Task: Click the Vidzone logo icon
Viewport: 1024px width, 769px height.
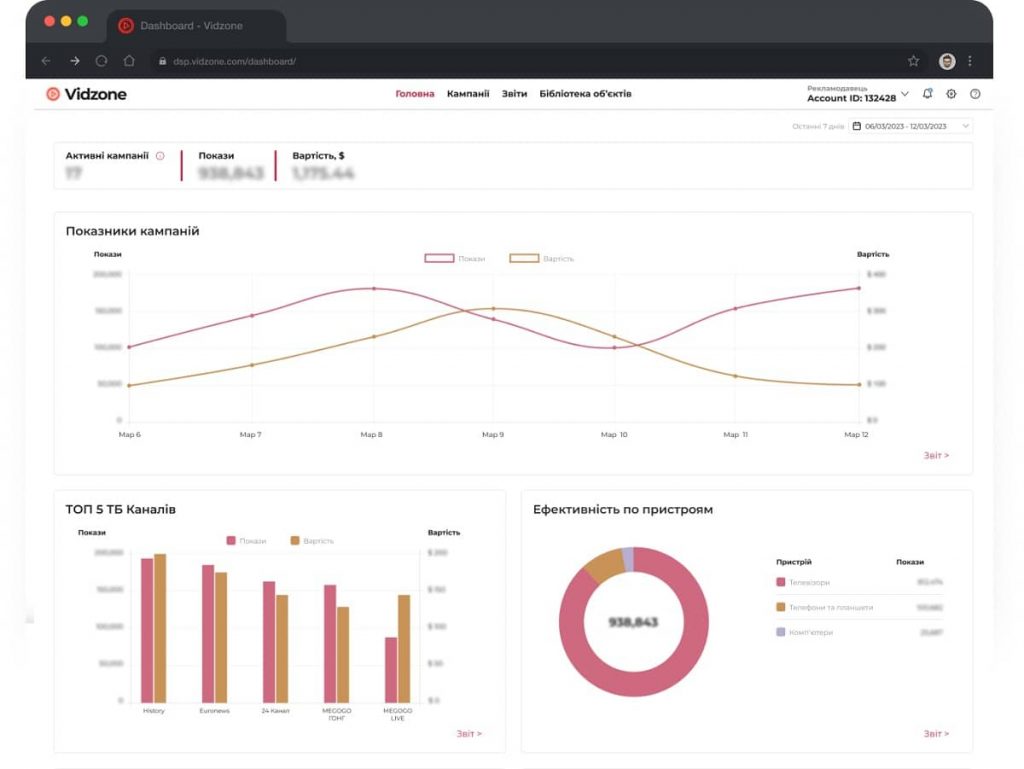Action: tap(53, 94)
